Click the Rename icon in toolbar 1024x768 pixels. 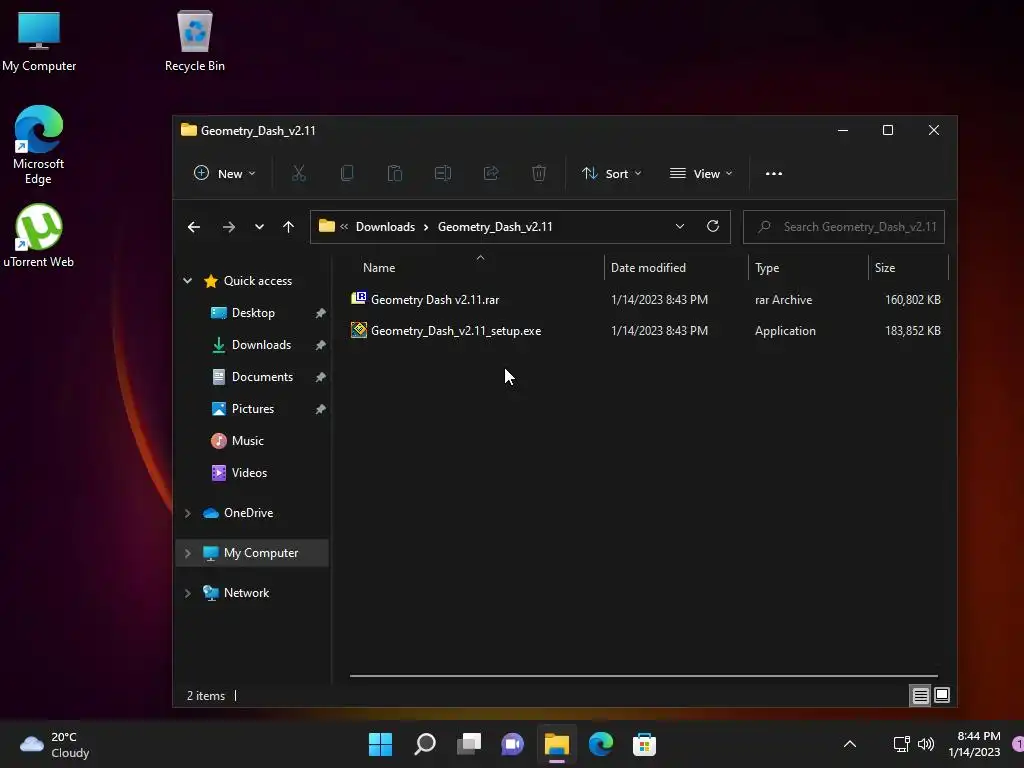pyautogui.click(x=443, y=174)
